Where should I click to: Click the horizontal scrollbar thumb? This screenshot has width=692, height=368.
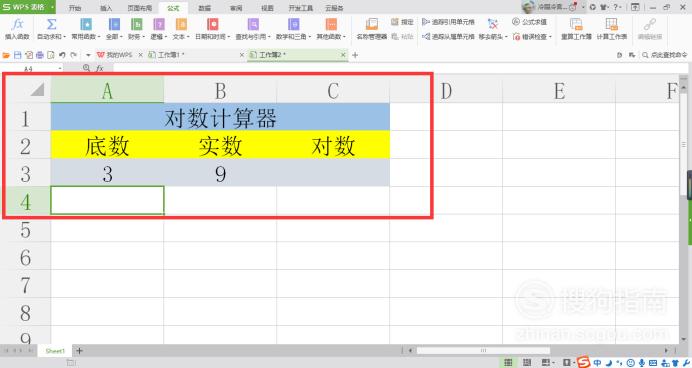coord(483,350)
